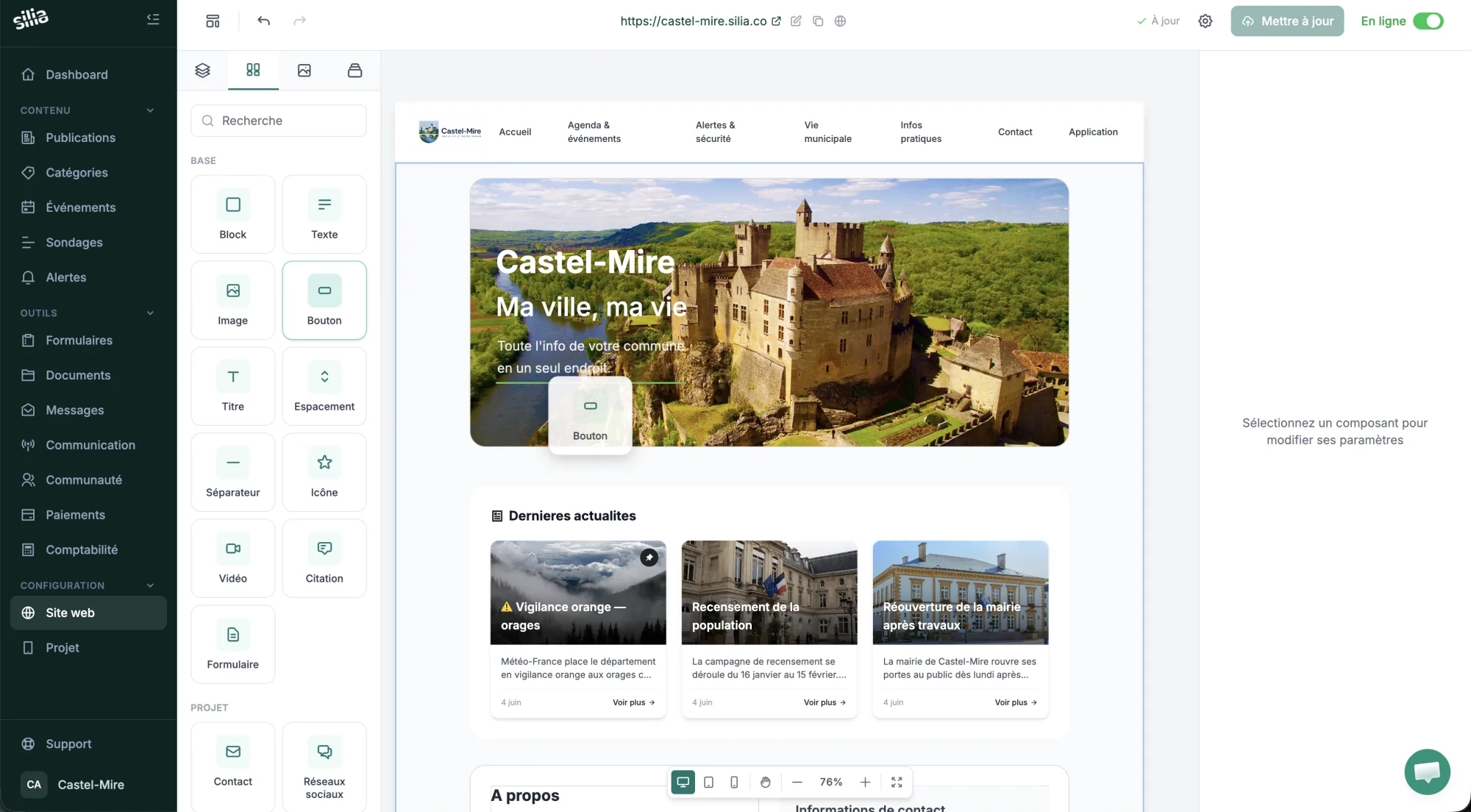Zoom out with the minus button
1471x812 pixels.
point(797,782)
